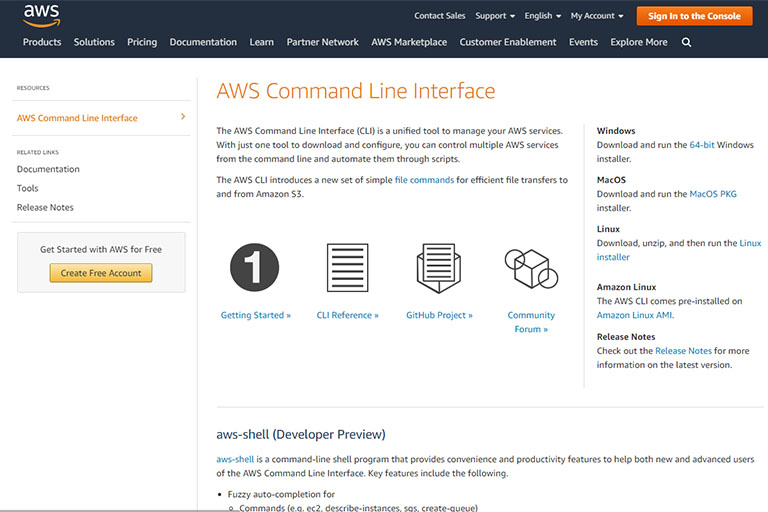The height and width of the screenshot is (512, 768).
Task: Open the sidebar Release Notes link
Action: 45,207
